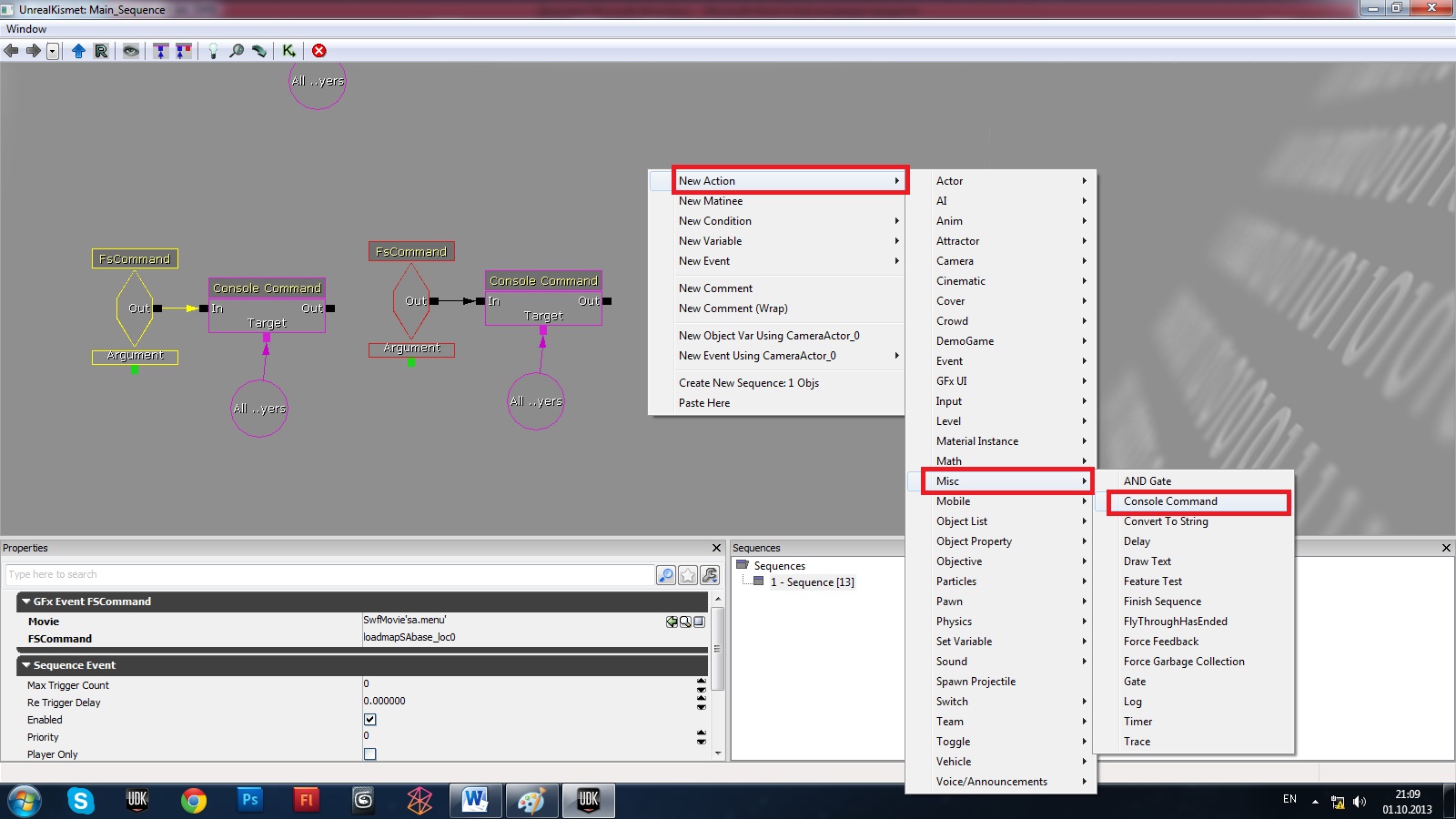The height and width of the screenshot is (819, 1456).
Task: Click the star favorites button in Properties
Action: point(688,575)
